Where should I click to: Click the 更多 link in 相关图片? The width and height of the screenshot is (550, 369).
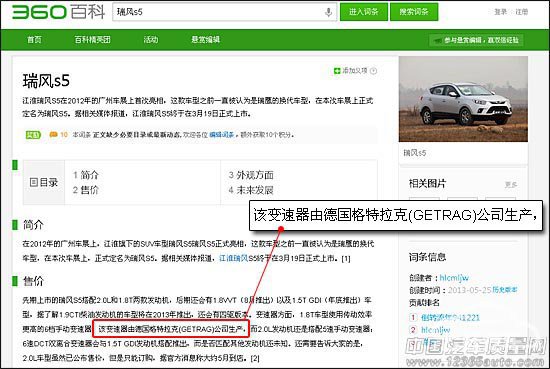(x=511, y=184)
